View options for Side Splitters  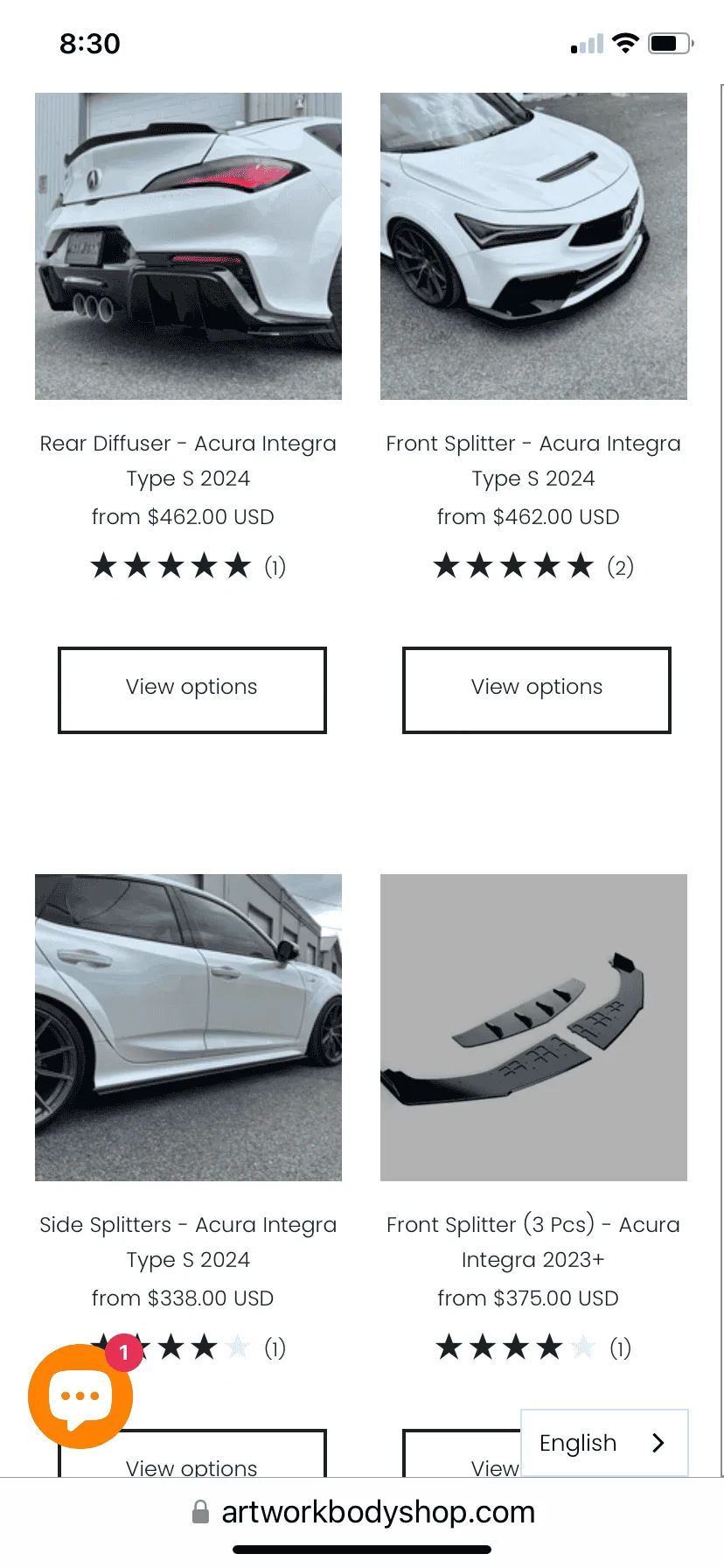pos(192,1453)
